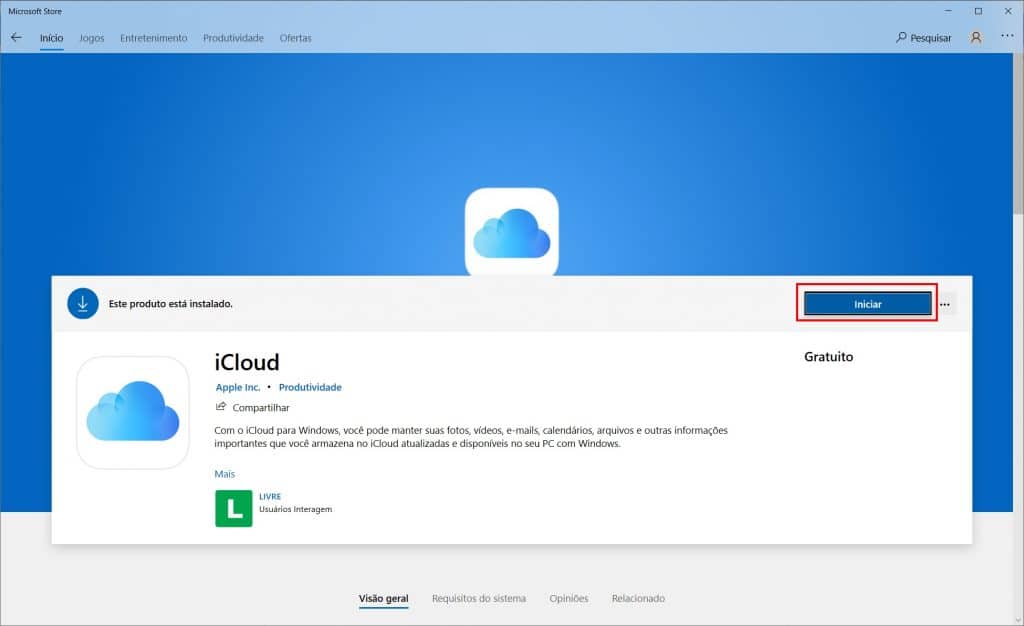The height and width of the screenshot is (626, 1024).
Task: Expand description with Mais link
Action: coord(225,474)
